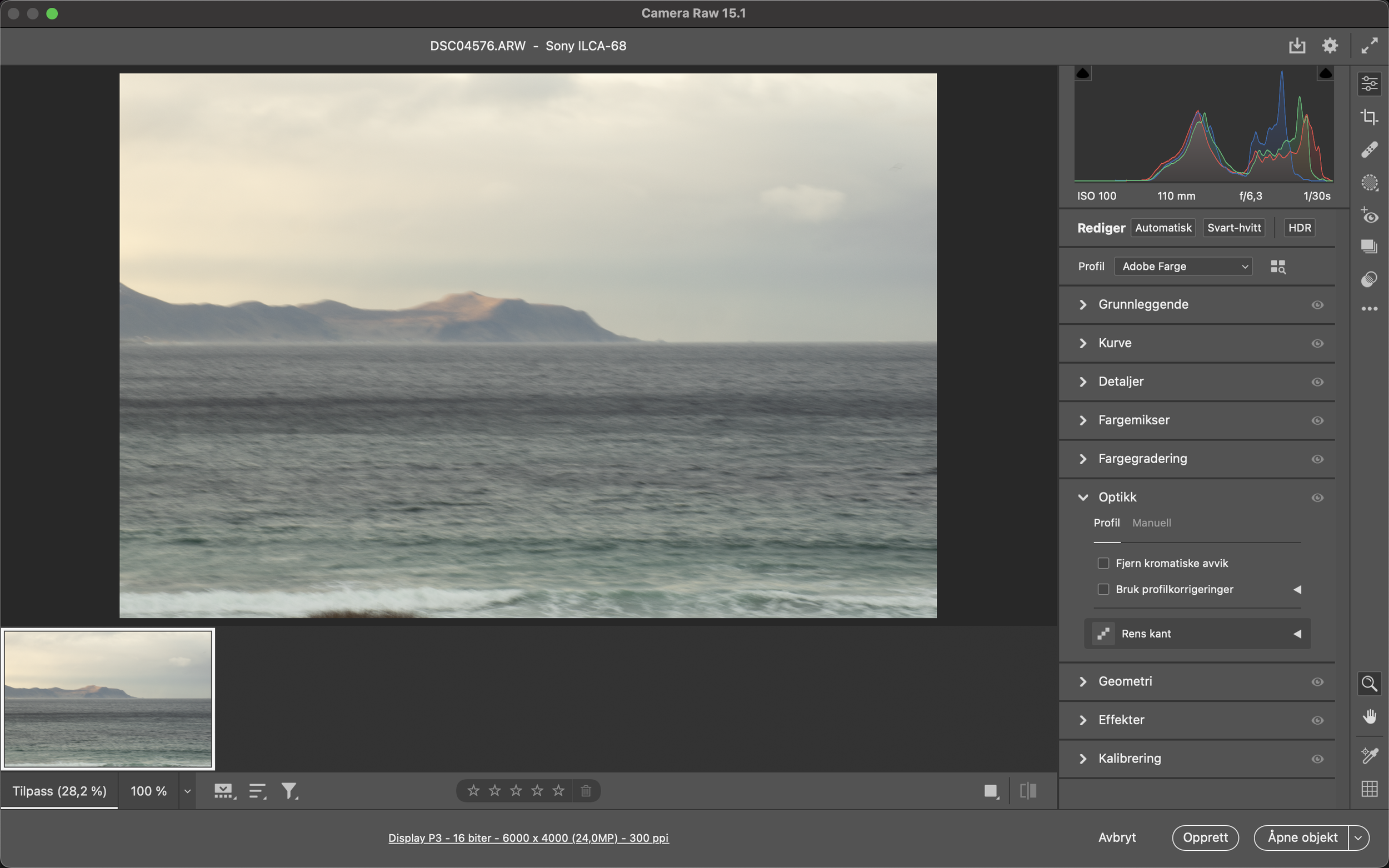Image resolution: width=1389 pixels, height=868 pixels.
Task: Expand the Geometri panel
Action: (1083, 681)
